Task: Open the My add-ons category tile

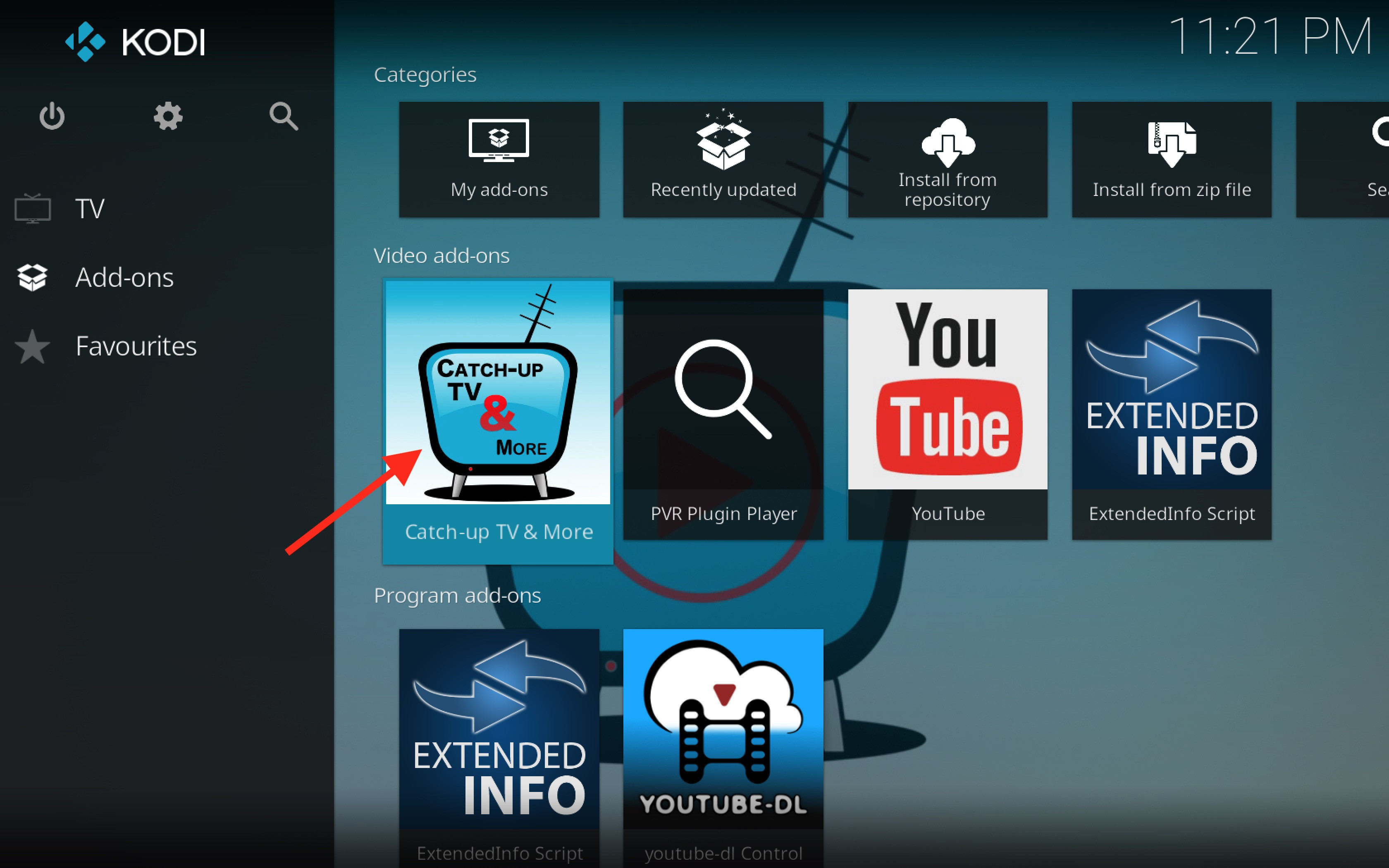Action: click(499, 160)
